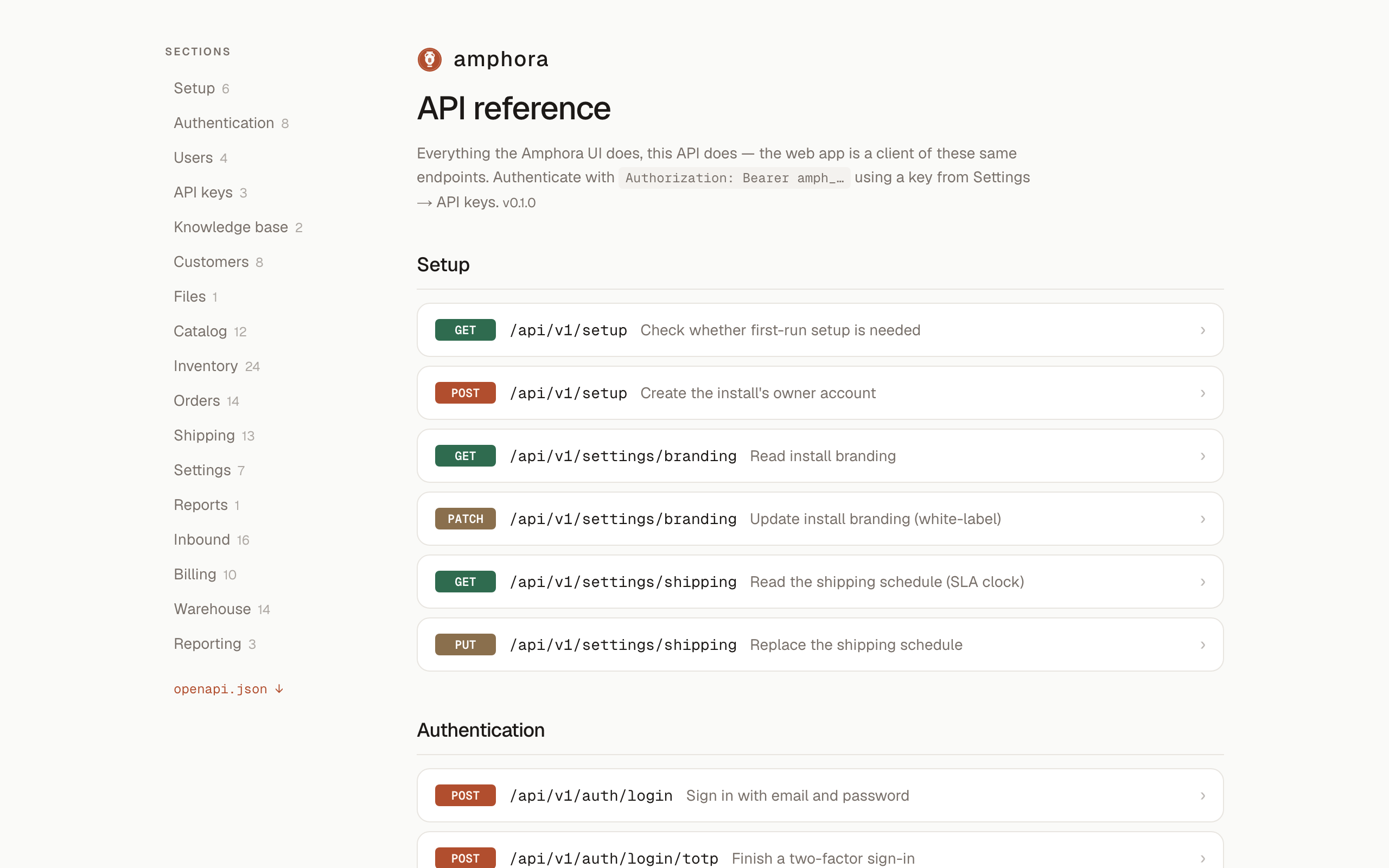
Task: Expand PUT /api/v1/settings/shipping chevron
Action: [1202, 644]
